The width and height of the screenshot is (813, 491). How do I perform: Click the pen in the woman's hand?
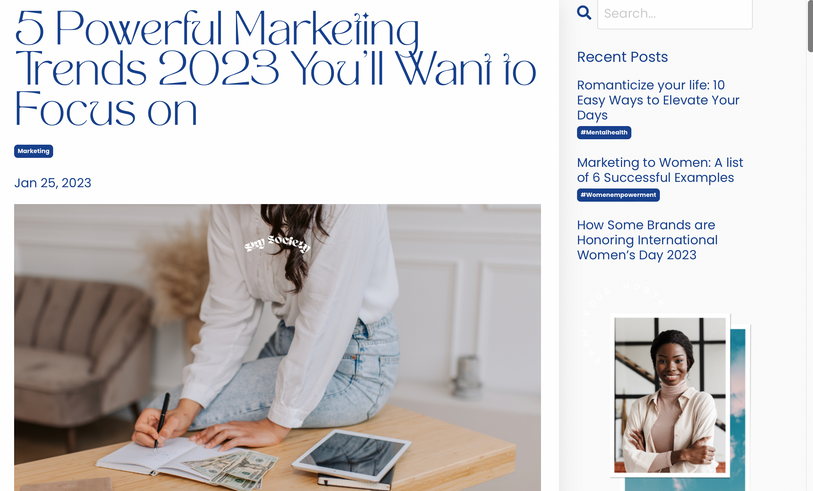162,419
